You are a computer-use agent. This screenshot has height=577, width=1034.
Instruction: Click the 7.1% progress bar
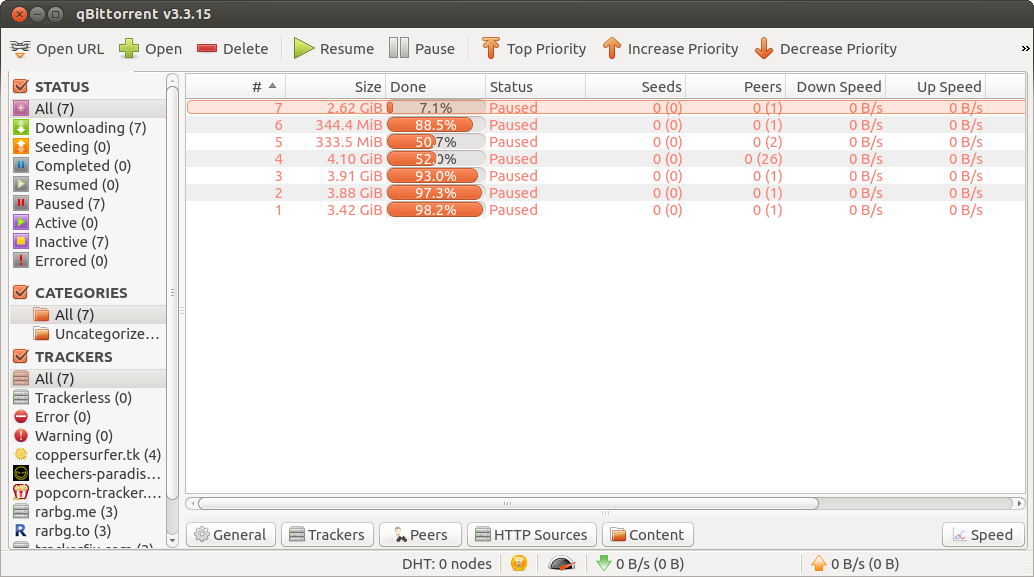pos(435,107)
